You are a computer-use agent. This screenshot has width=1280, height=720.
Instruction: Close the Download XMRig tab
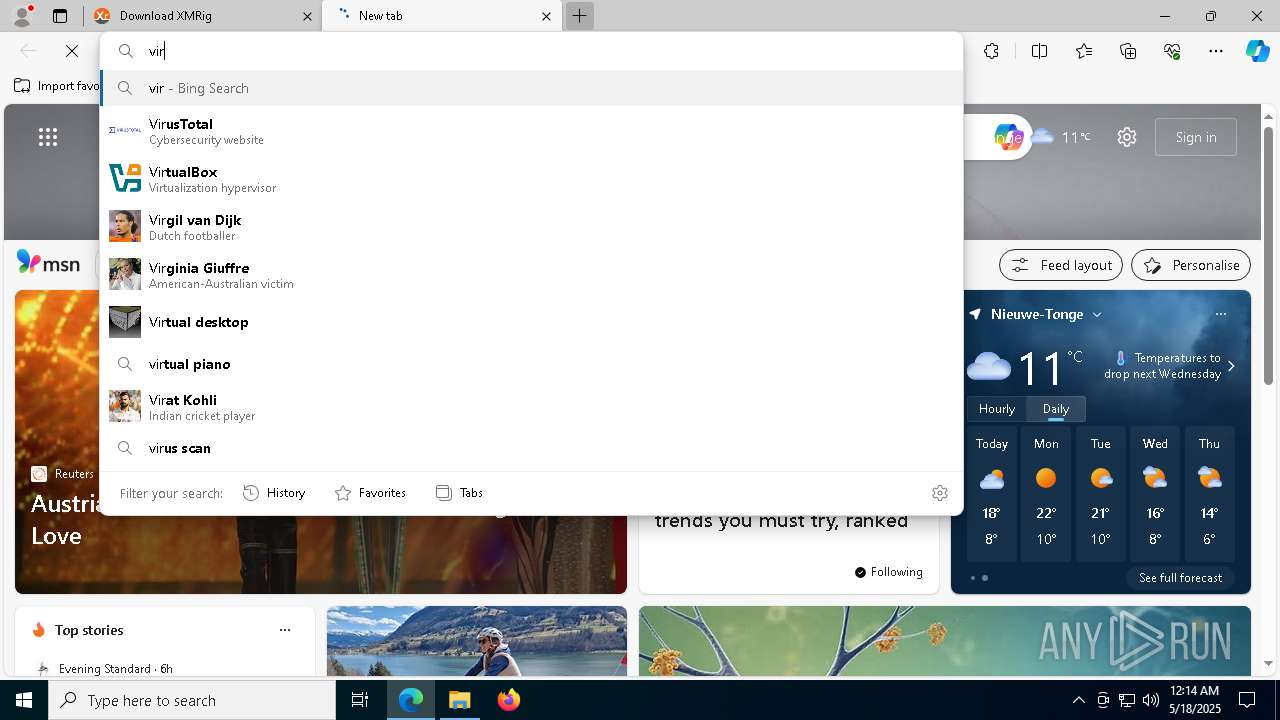306,16
